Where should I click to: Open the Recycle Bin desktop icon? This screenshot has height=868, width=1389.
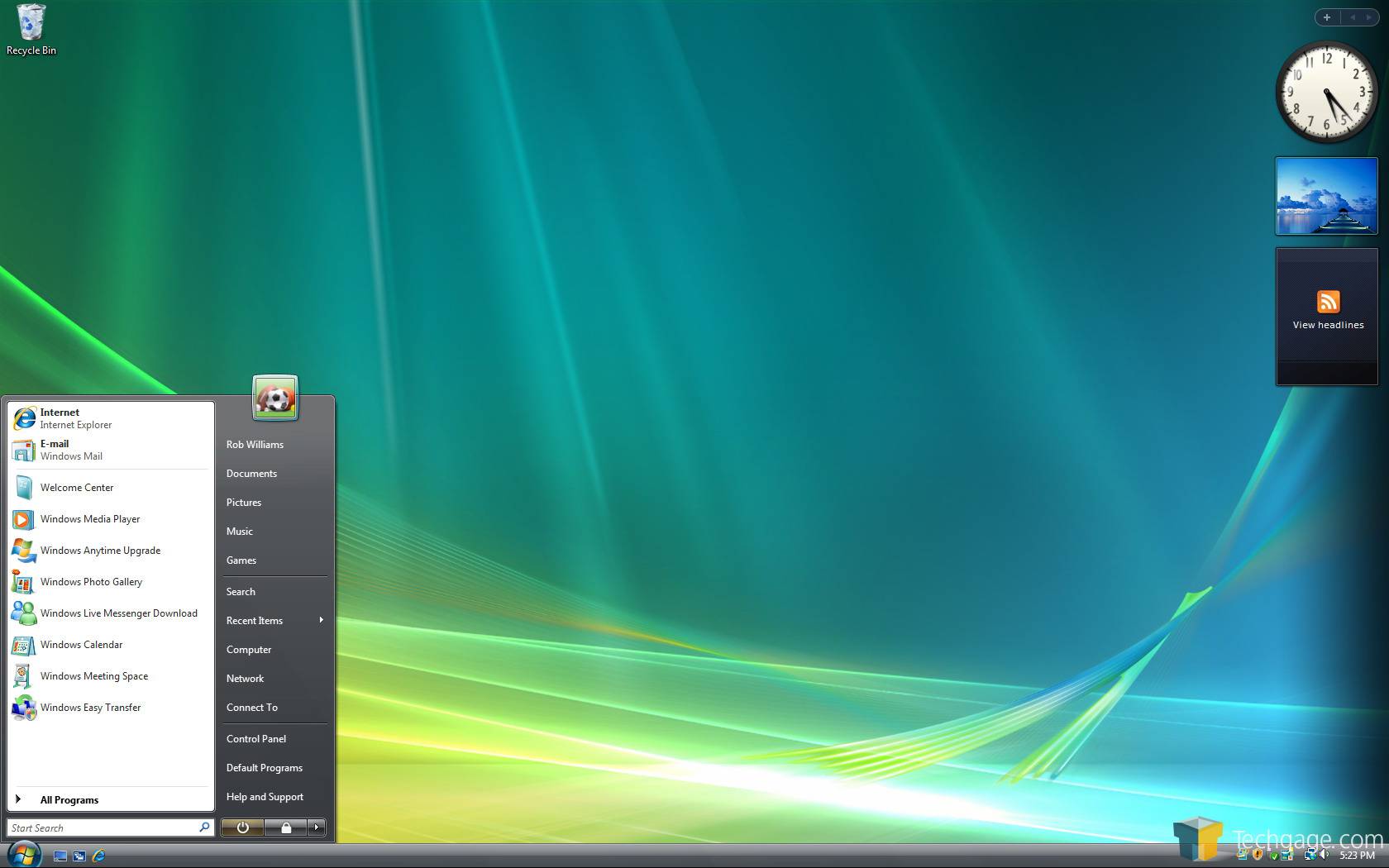(31, 30)
